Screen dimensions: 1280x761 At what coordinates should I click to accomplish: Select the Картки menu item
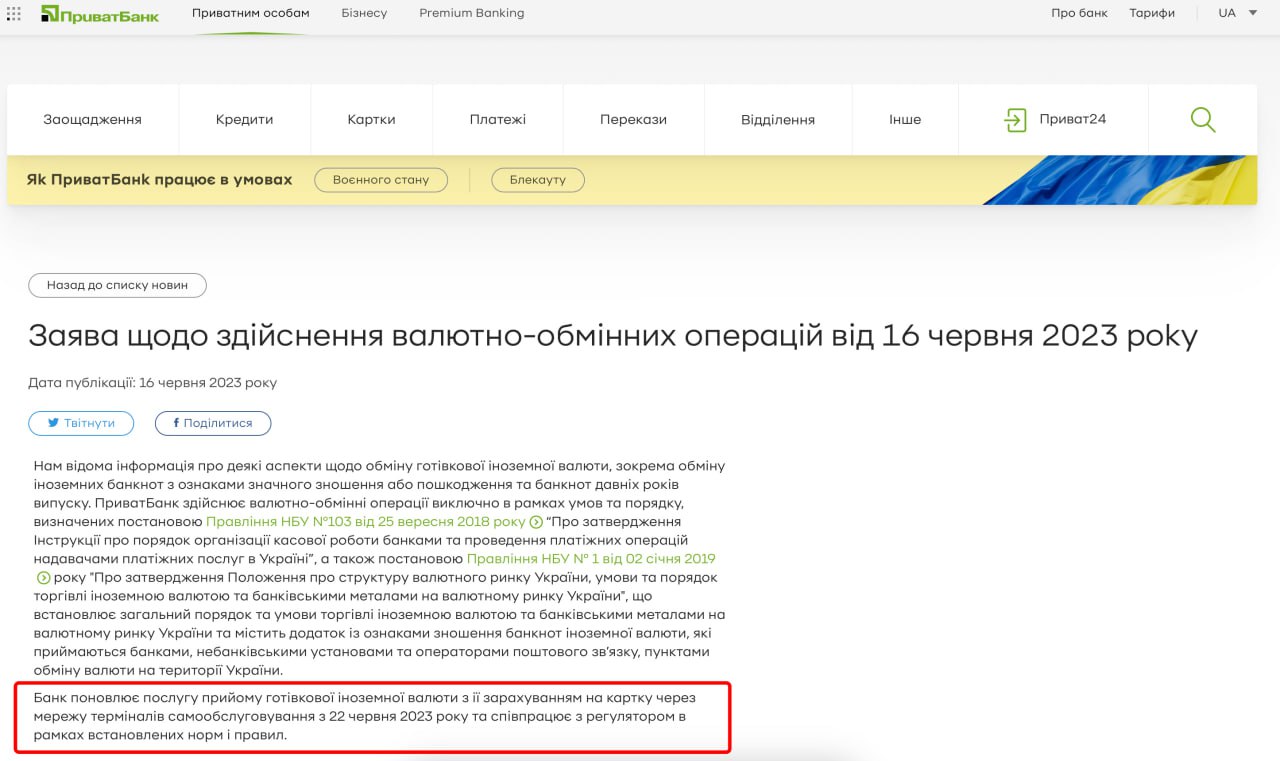[x=371, y=120]
